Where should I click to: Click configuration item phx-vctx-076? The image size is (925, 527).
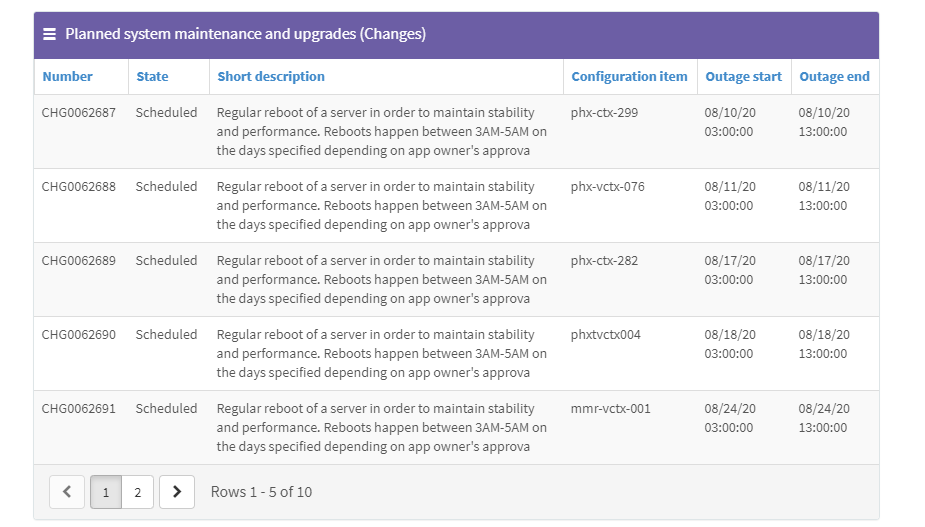click(x=607, y=187)
